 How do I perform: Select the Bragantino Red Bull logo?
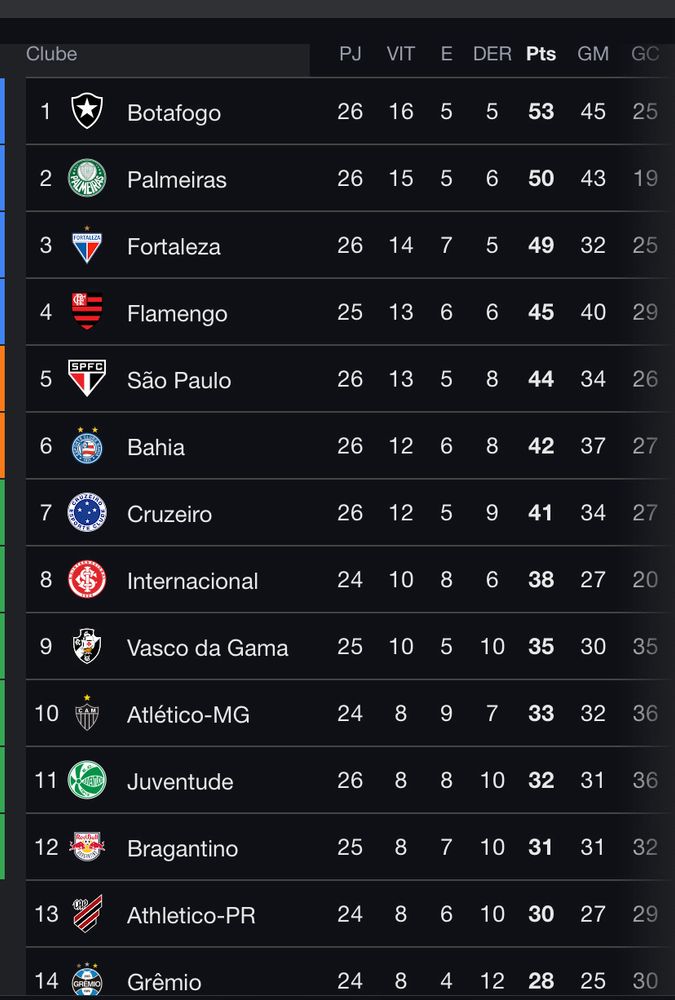tap(87, 846)
